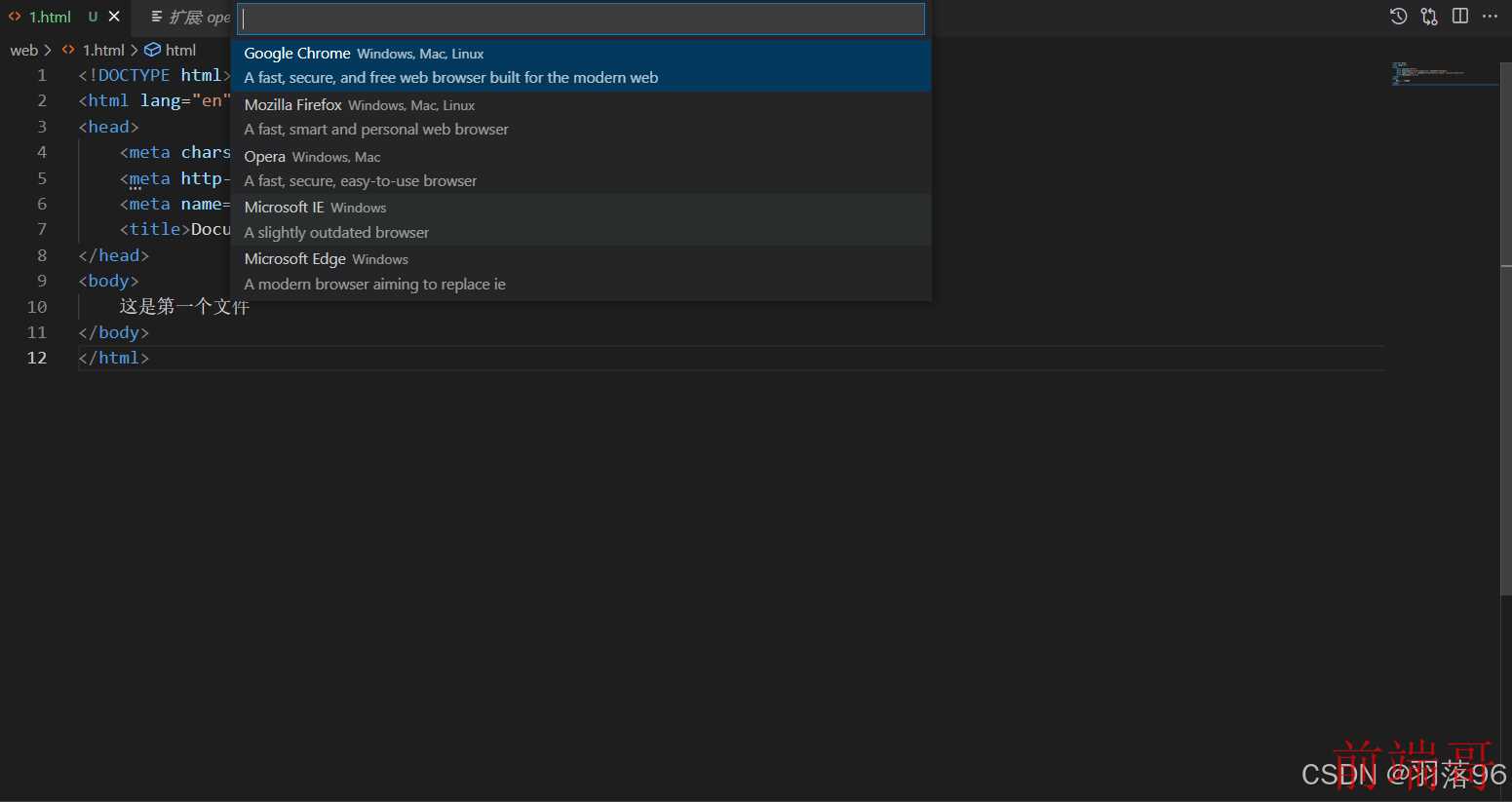Choose Microsoft Edge browser entry
Screen dimensions: 1512x802
click(x=581, y=271)
